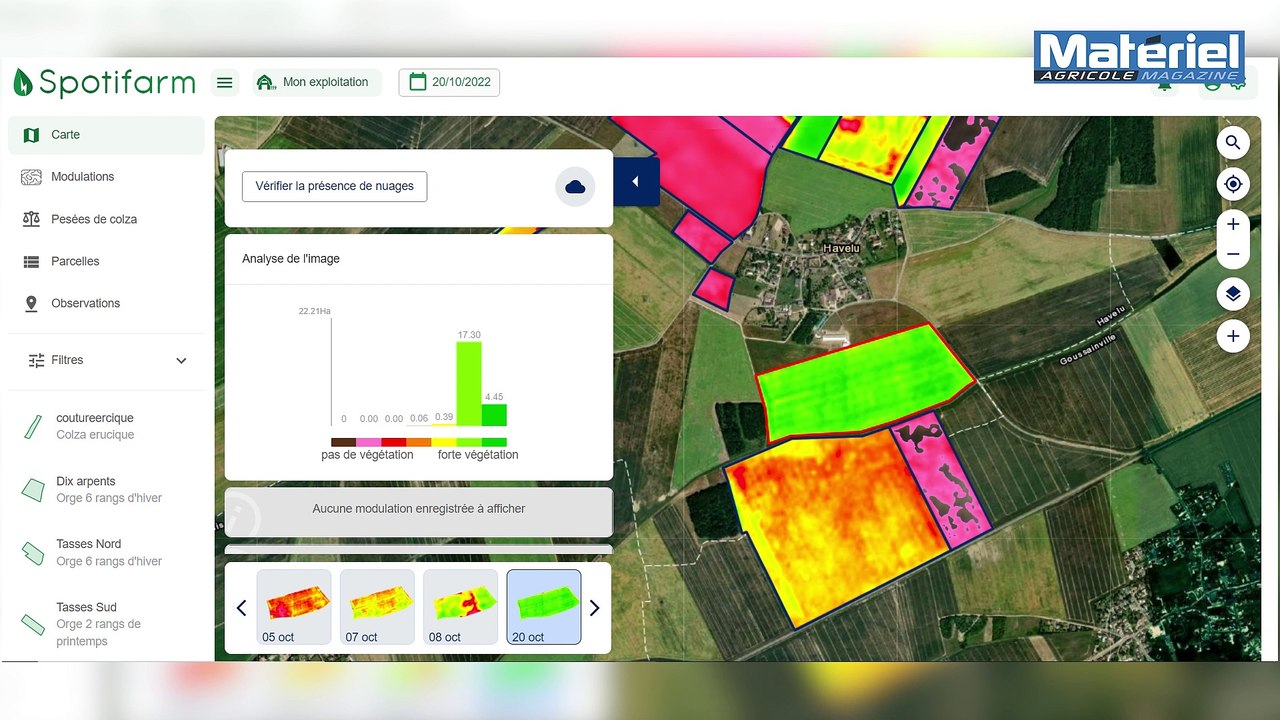
Task: Click the Havelu village label on map
Action: tap(841, 248)
